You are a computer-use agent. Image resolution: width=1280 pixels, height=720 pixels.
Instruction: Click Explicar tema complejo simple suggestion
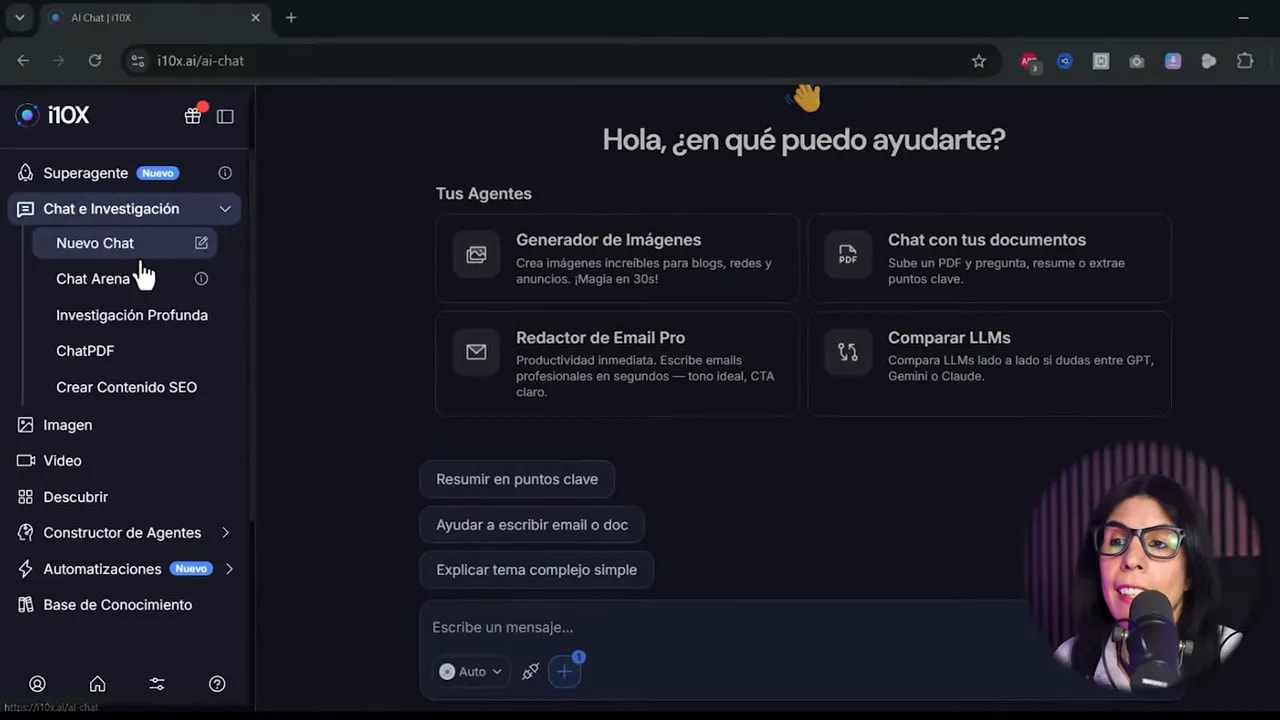(536, 570)
